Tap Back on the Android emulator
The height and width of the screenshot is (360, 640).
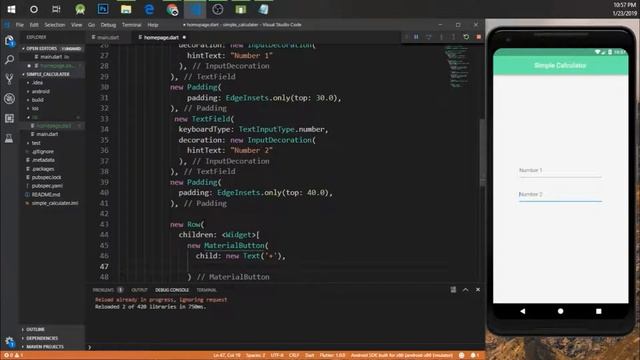(x=522, y=311)
